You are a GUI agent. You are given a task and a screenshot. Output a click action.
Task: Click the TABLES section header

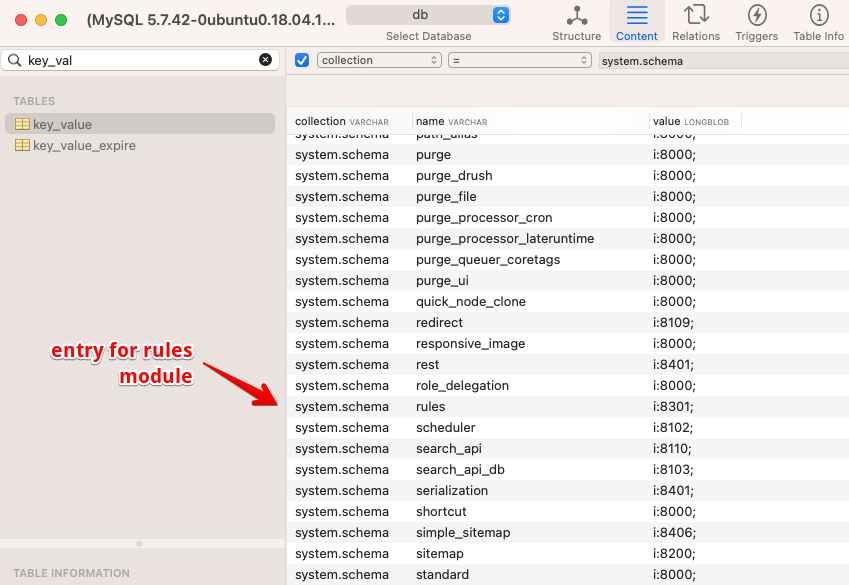(x=34, y=101)
